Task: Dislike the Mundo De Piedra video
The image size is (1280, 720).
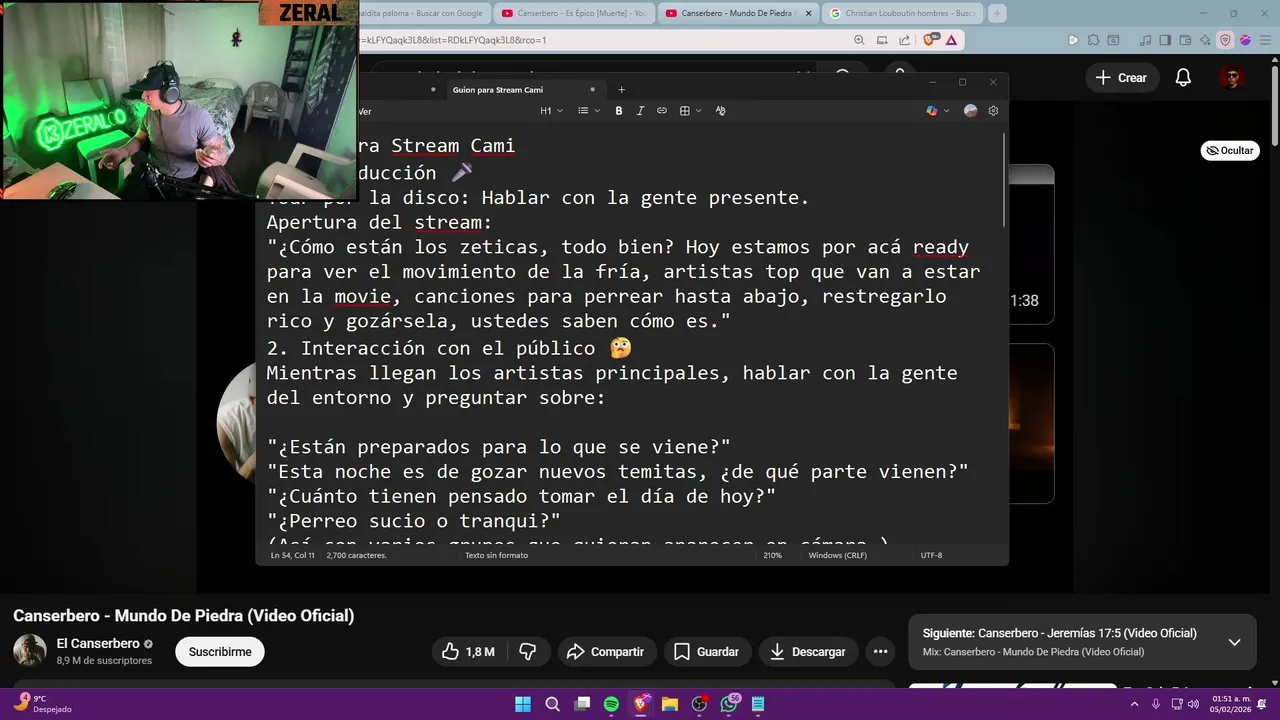Action: point(528,652)
